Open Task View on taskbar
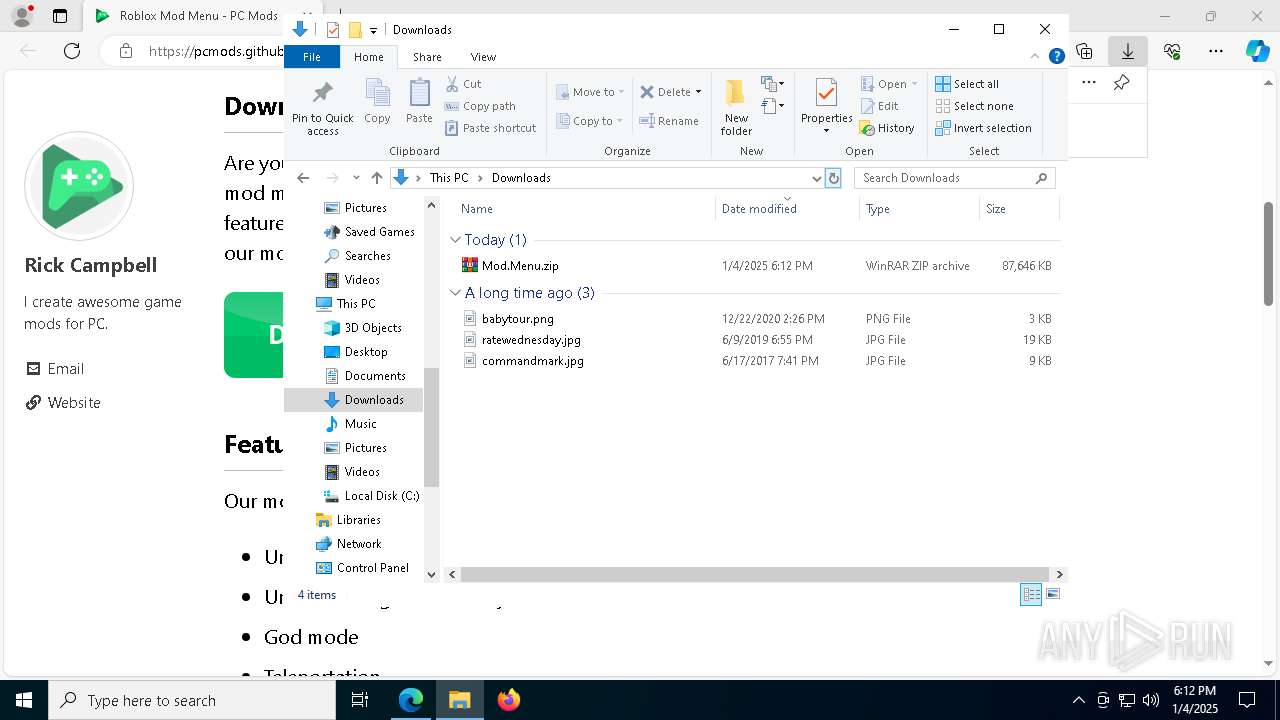 (x=360, y=700)
